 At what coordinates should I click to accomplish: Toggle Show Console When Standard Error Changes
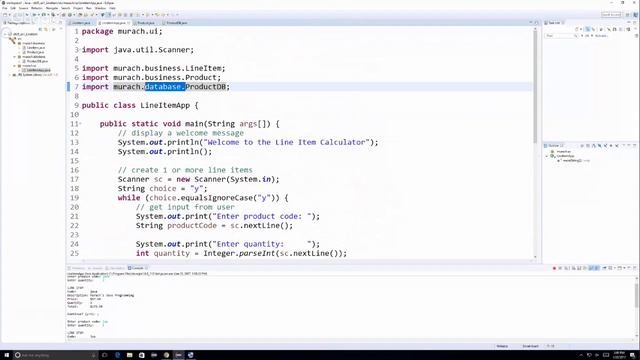pyautogui.click(x=597, y=268)
